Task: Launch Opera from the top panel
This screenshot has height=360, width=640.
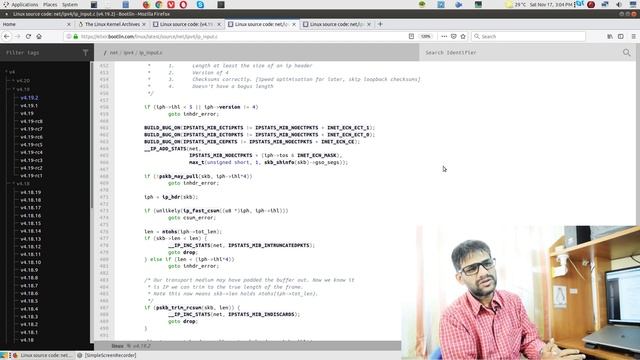Action: pyautogui.click(x=183, y=4)
